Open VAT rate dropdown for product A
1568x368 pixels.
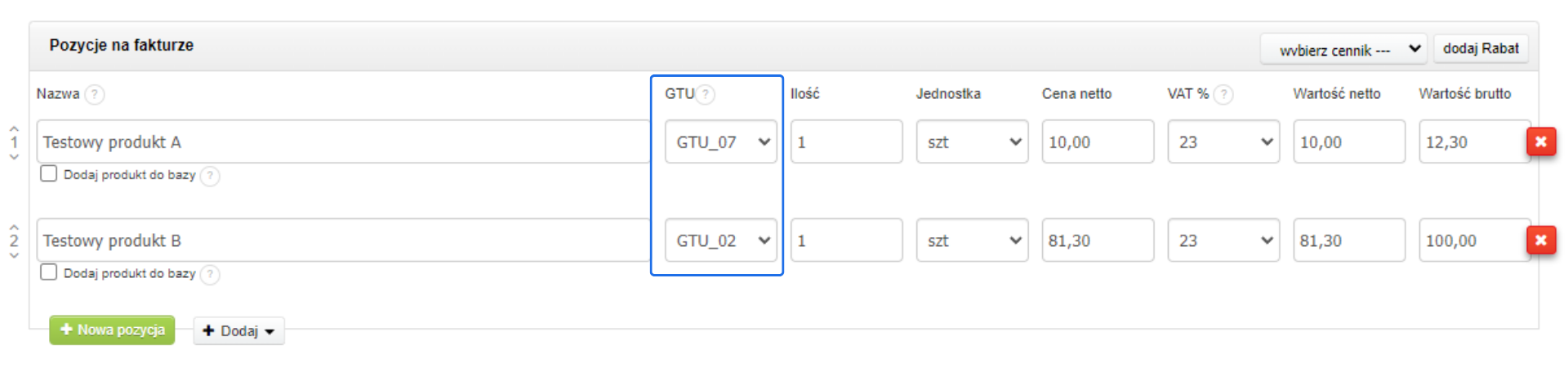pos(1223,141)
